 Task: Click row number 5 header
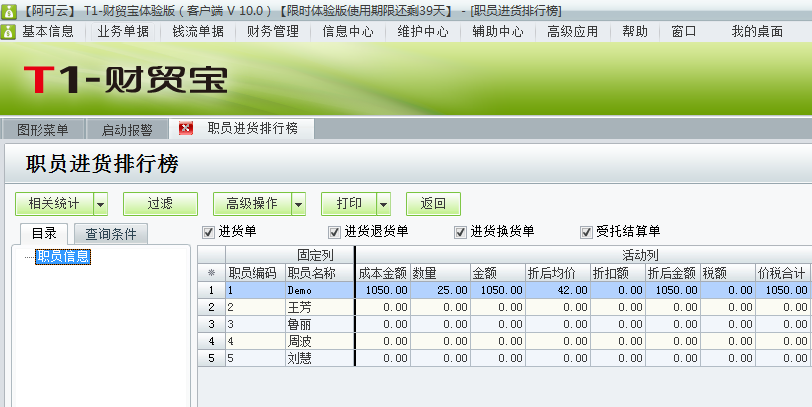[211, 358]
